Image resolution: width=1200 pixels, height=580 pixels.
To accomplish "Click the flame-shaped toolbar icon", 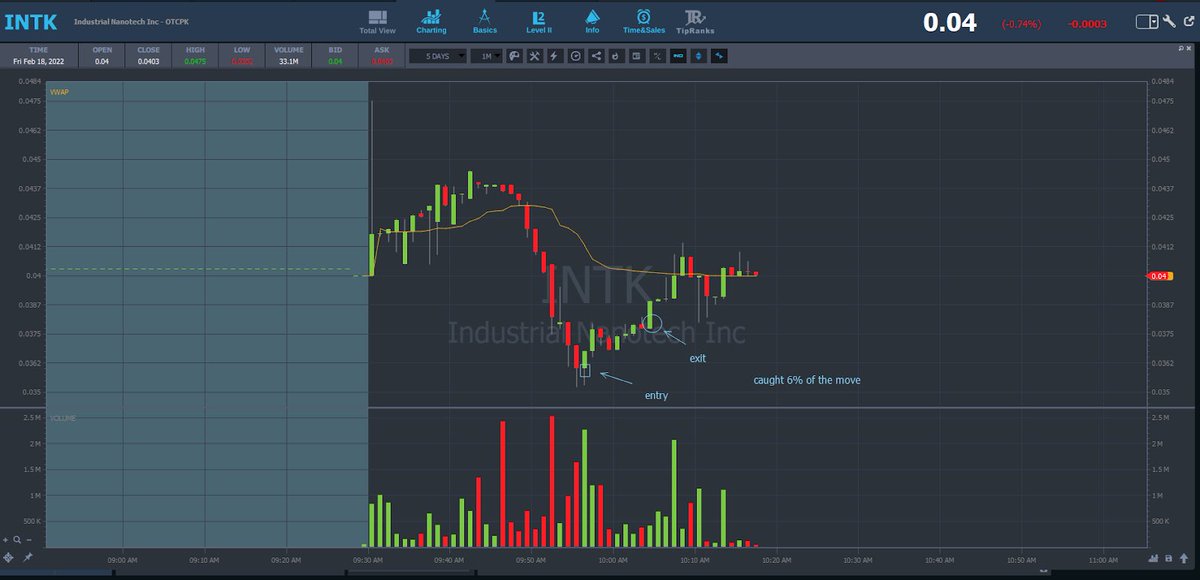I will click(x=616, y=56).
